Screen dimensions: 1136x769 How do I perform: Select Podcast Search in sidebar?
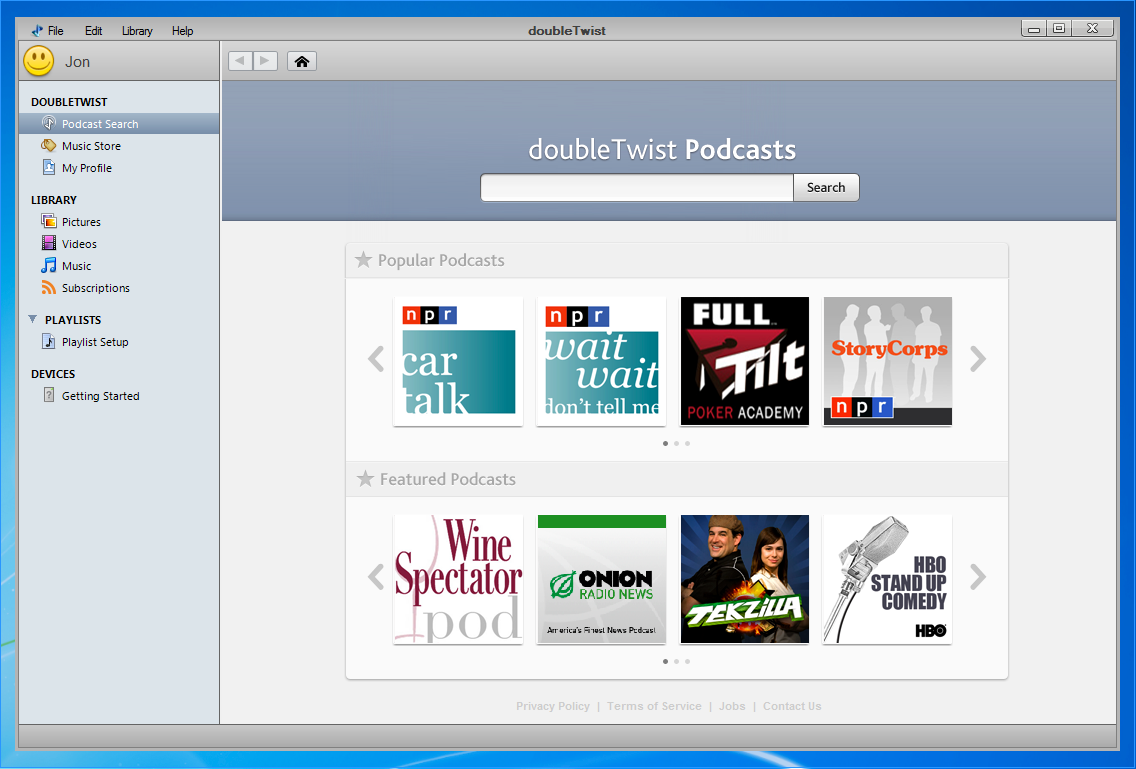pyautogui.click(x=119, y=123)
